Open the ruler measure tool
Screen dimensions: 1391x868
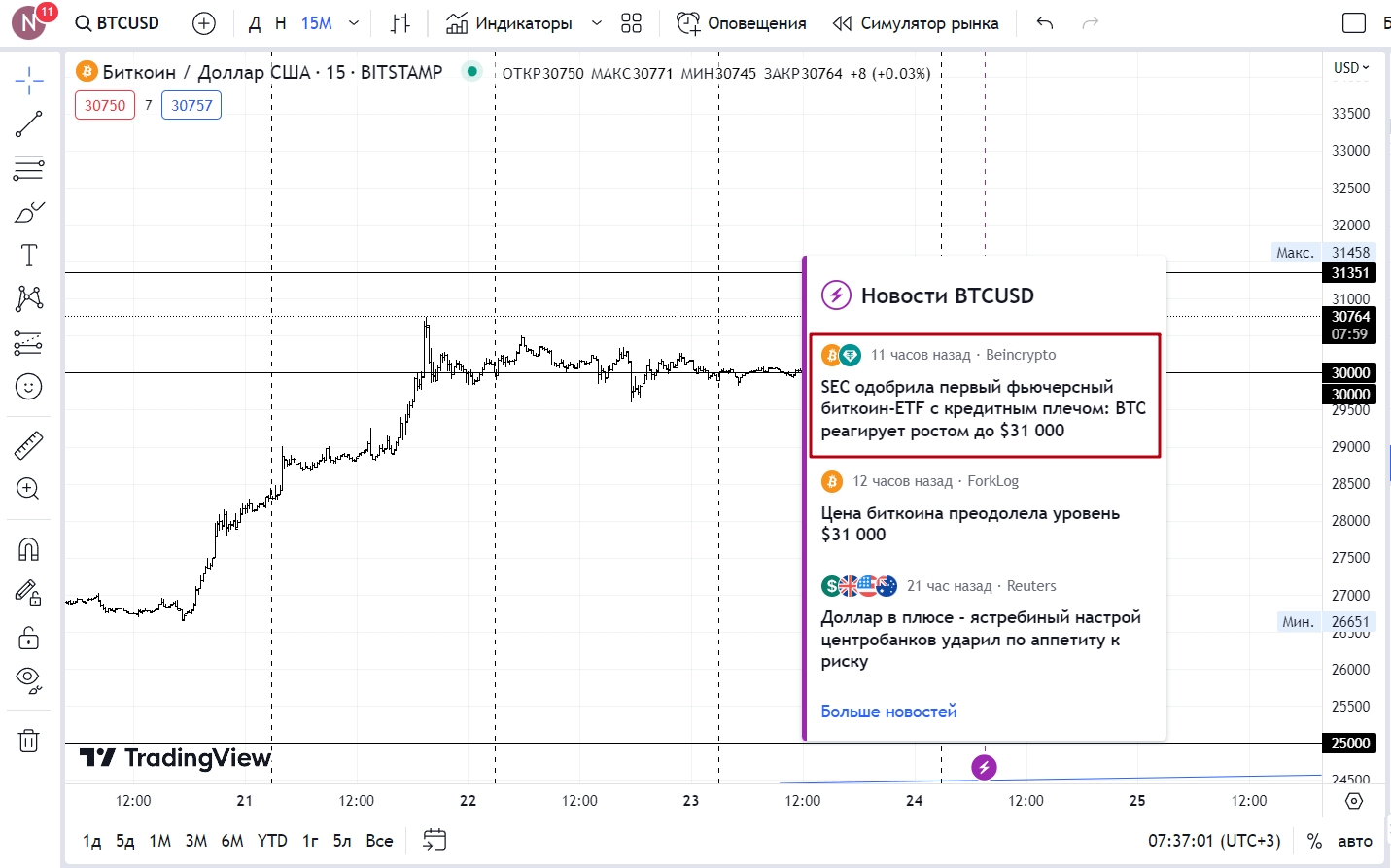28,446
